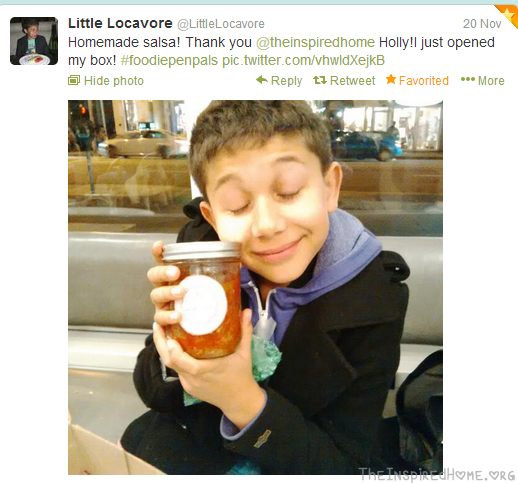
Task: Click the Retweet text label
Action: (352, 81)
